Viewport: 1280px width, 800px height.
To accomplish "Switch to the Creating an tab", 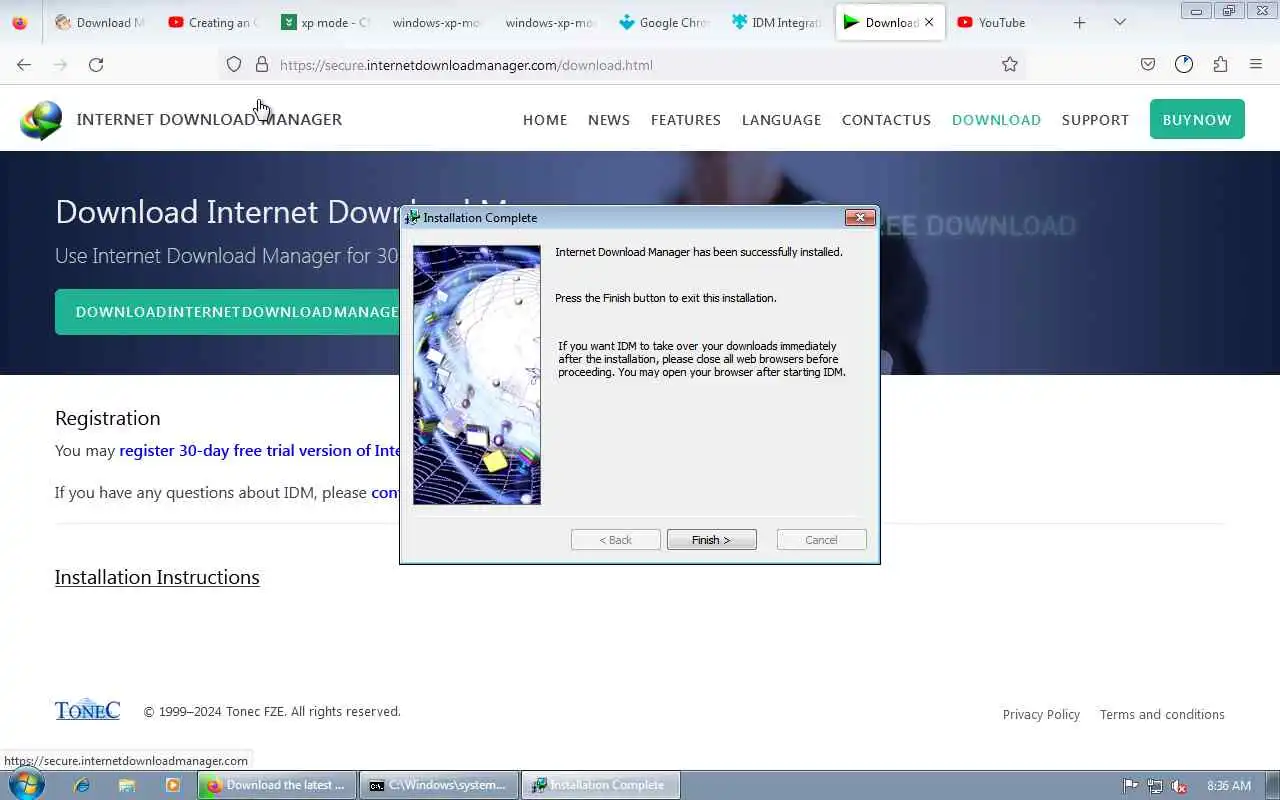I will pyautogui.click(x=213, y=22).
